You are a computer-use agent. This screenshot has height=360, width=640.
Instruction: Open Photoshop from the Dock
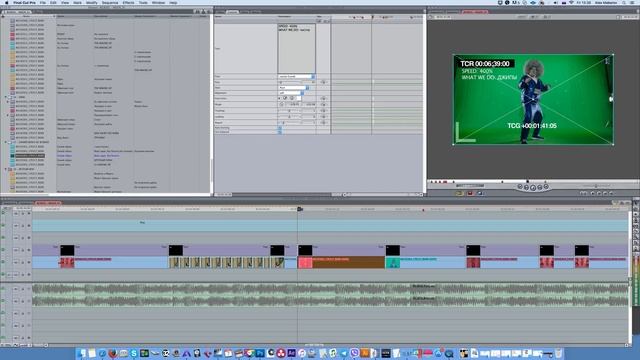pos(260,353)
